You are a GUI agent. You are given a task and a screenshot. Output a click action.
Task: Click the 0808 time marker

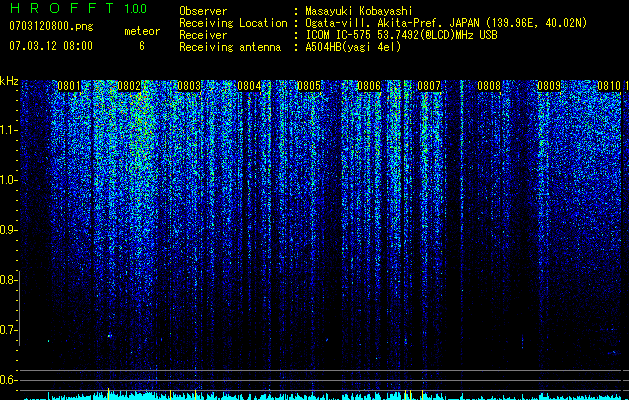(x=489, y=86)
